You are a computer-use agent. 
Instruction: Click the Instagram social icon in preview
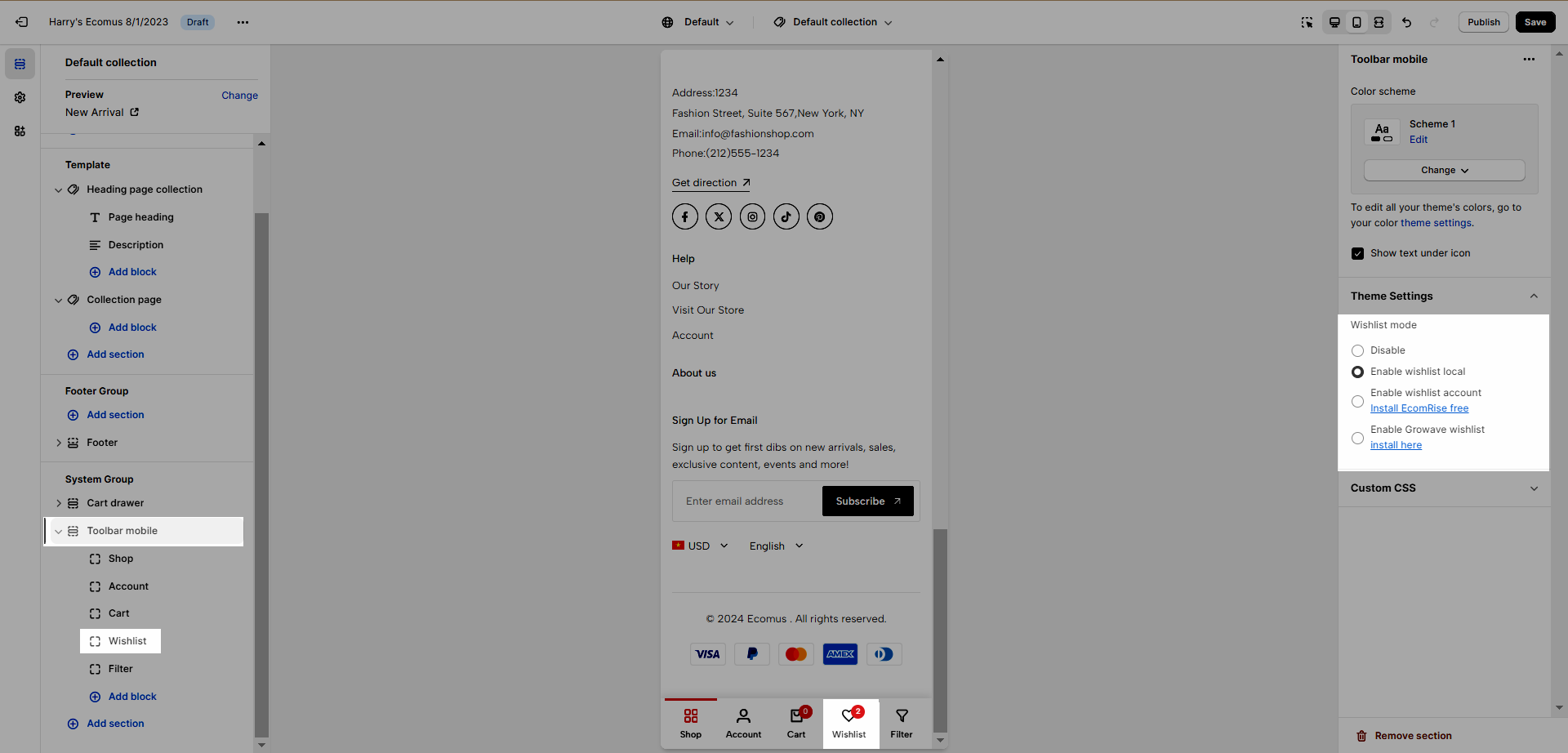click(752, 216)
